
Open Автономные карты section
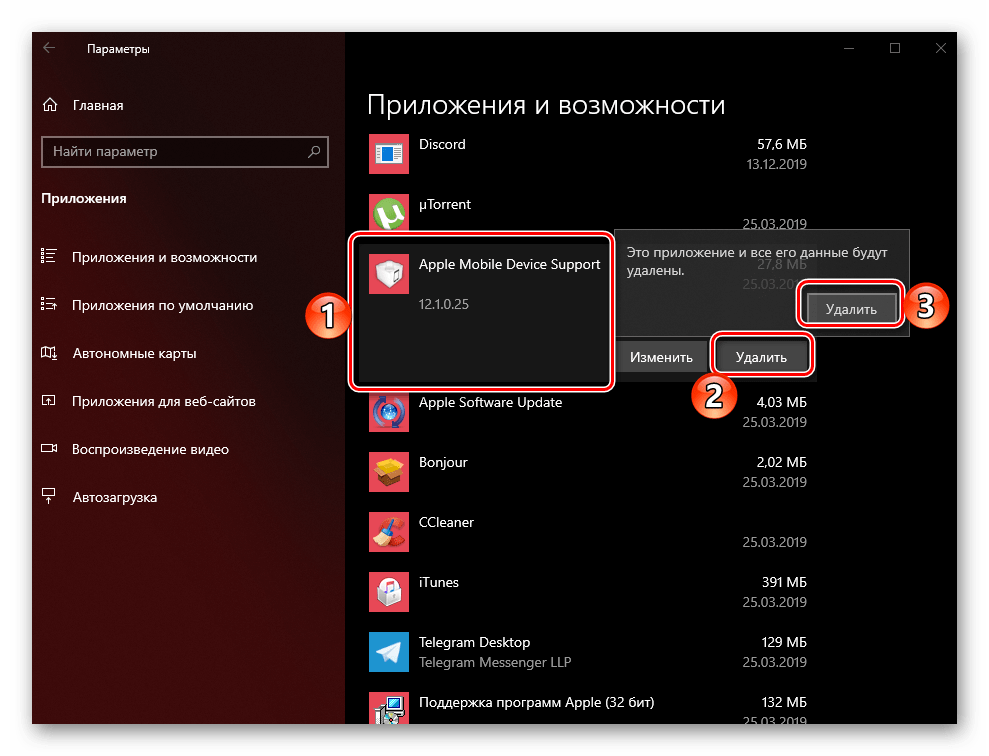pyautogui.click(x=134, y=353)
